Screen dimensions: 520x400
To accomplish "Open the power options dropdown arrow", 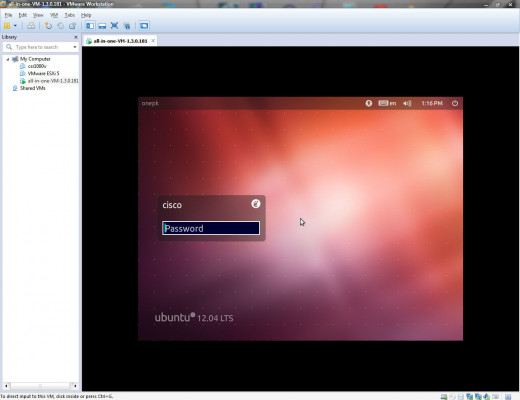I will tap(15, 26).
